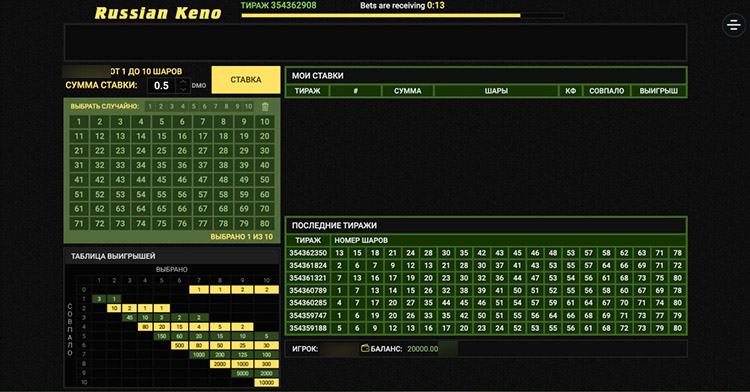Select number 21 on the keno grid
The image size is (750, 392).
coord(79,151)
